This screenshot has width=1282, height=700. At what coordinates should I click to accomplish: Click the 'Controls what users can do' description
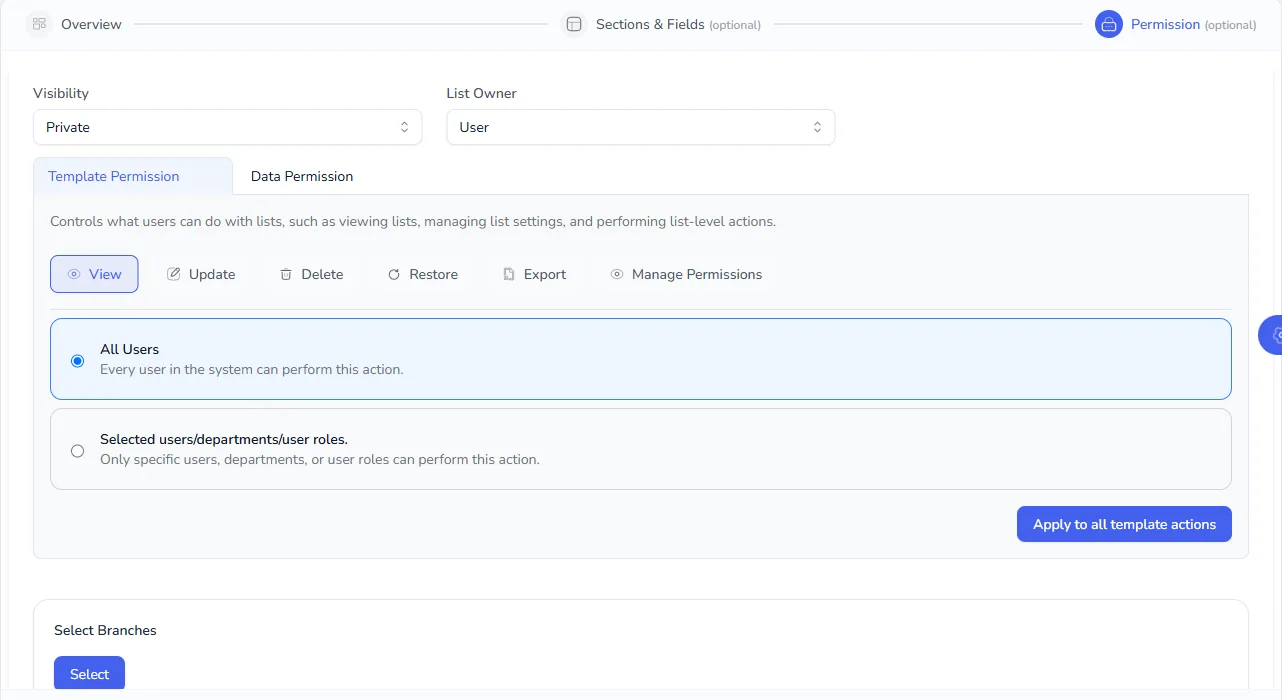tap(412, 221)
